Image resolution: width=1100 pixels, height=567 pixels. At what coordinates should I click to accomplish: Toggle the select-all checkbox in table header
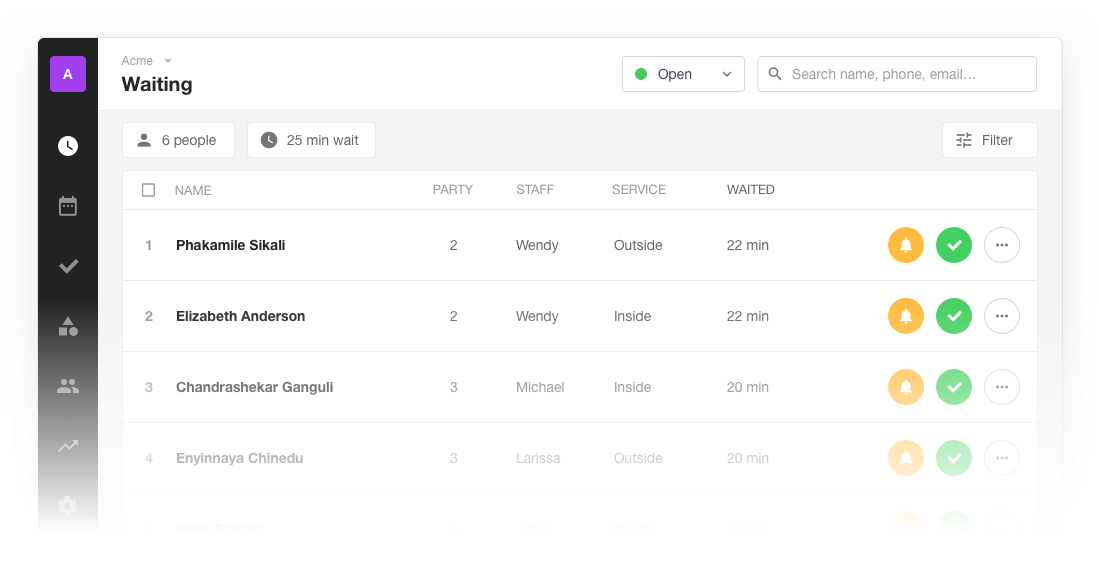(149, 190)
